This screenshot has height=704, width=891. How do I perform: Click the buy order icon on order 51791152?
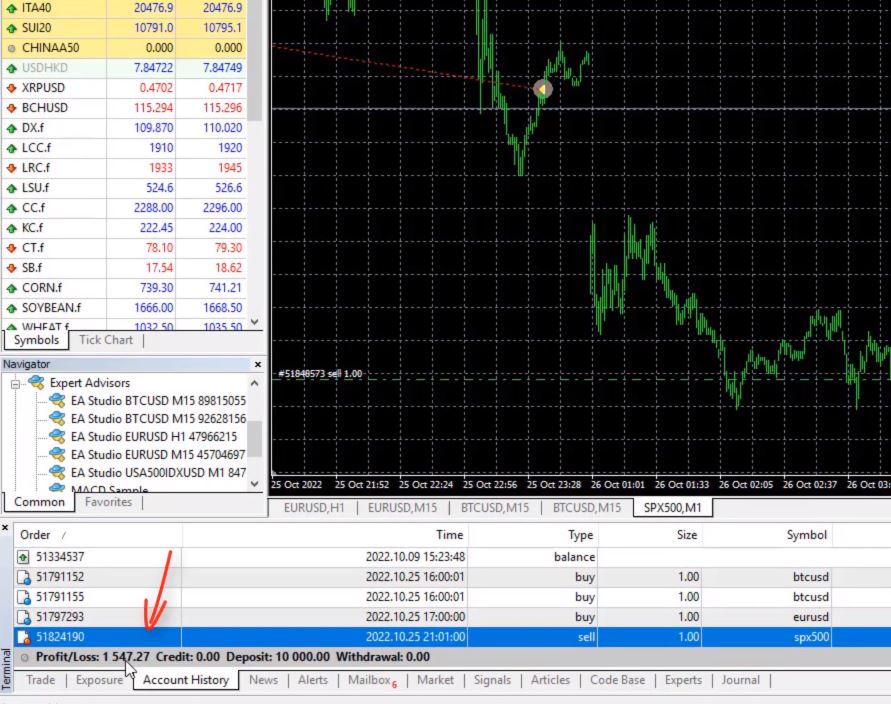tap(23, 577)
